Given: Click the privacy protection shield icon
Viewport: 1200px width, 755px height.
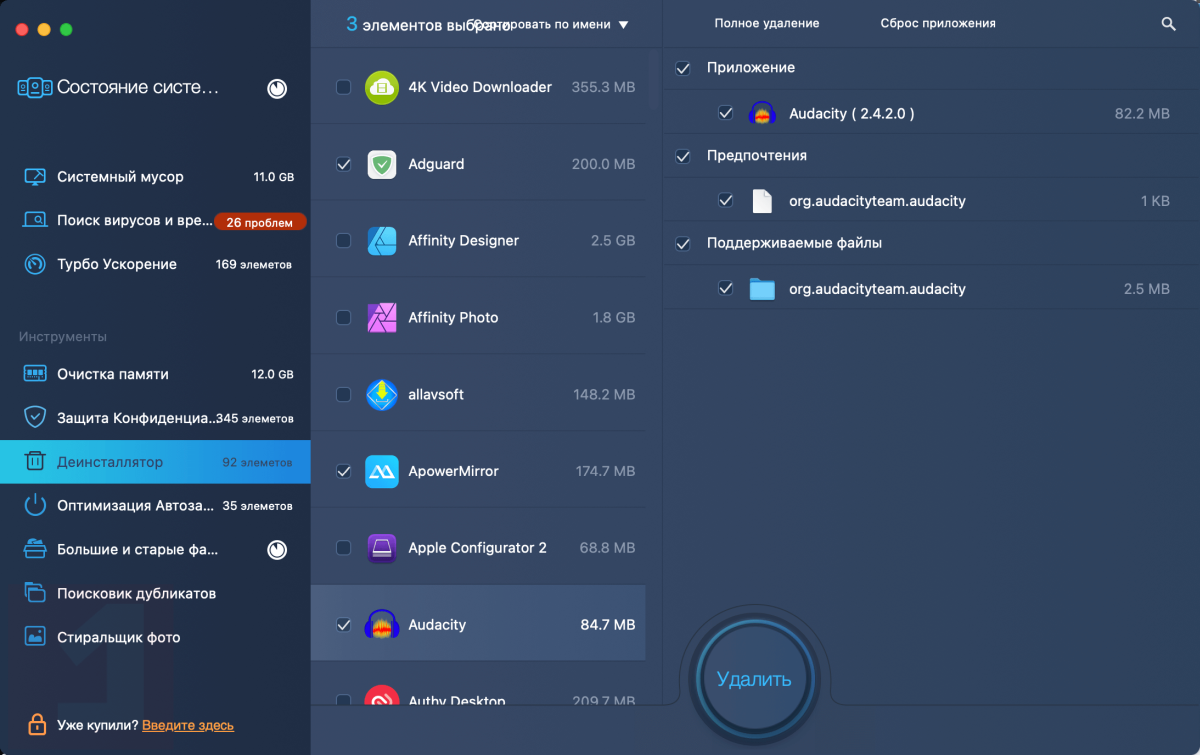Looking at the screenshot, I should [x=35, y=417].
